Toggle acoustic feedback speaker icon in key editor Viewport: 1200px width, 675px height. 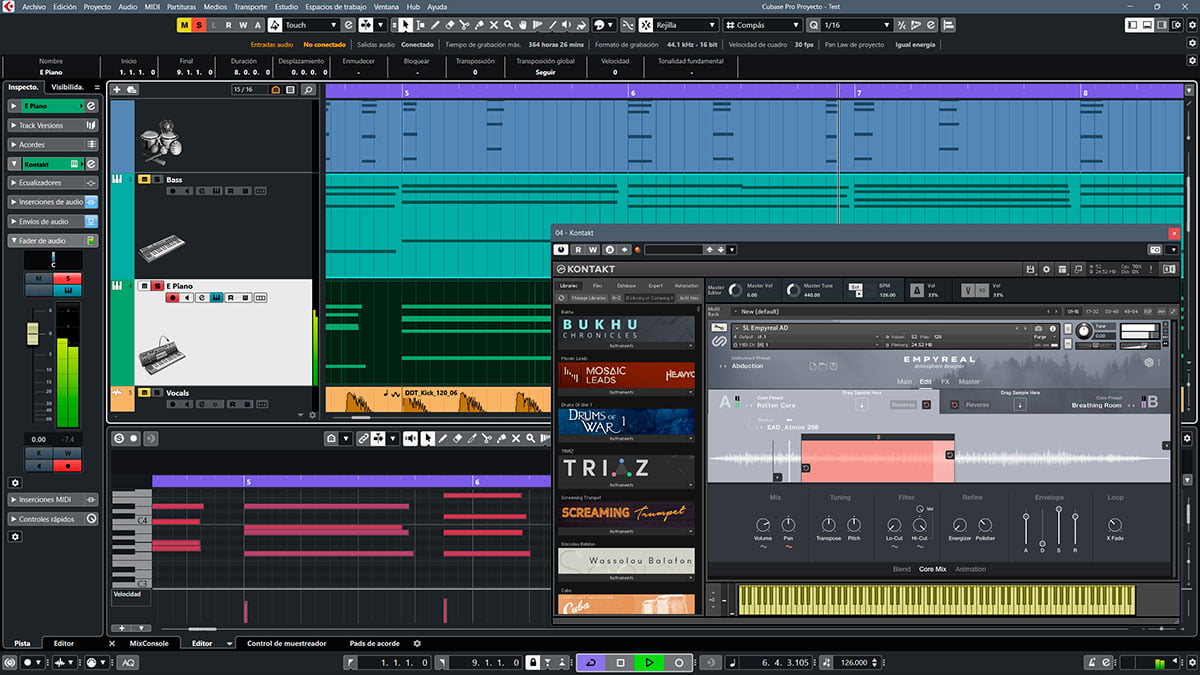point(410,439)
